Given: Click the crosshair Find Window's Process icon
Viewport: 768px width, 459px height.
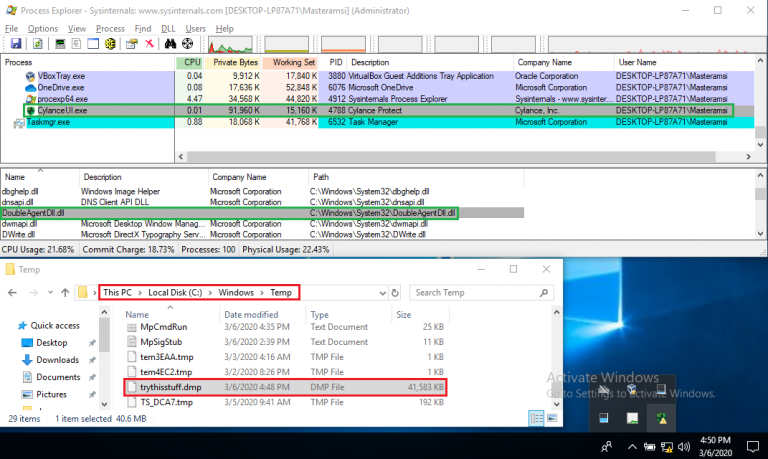Looking at the screenshot, I should pyautogui.click(x=187, y=44).
